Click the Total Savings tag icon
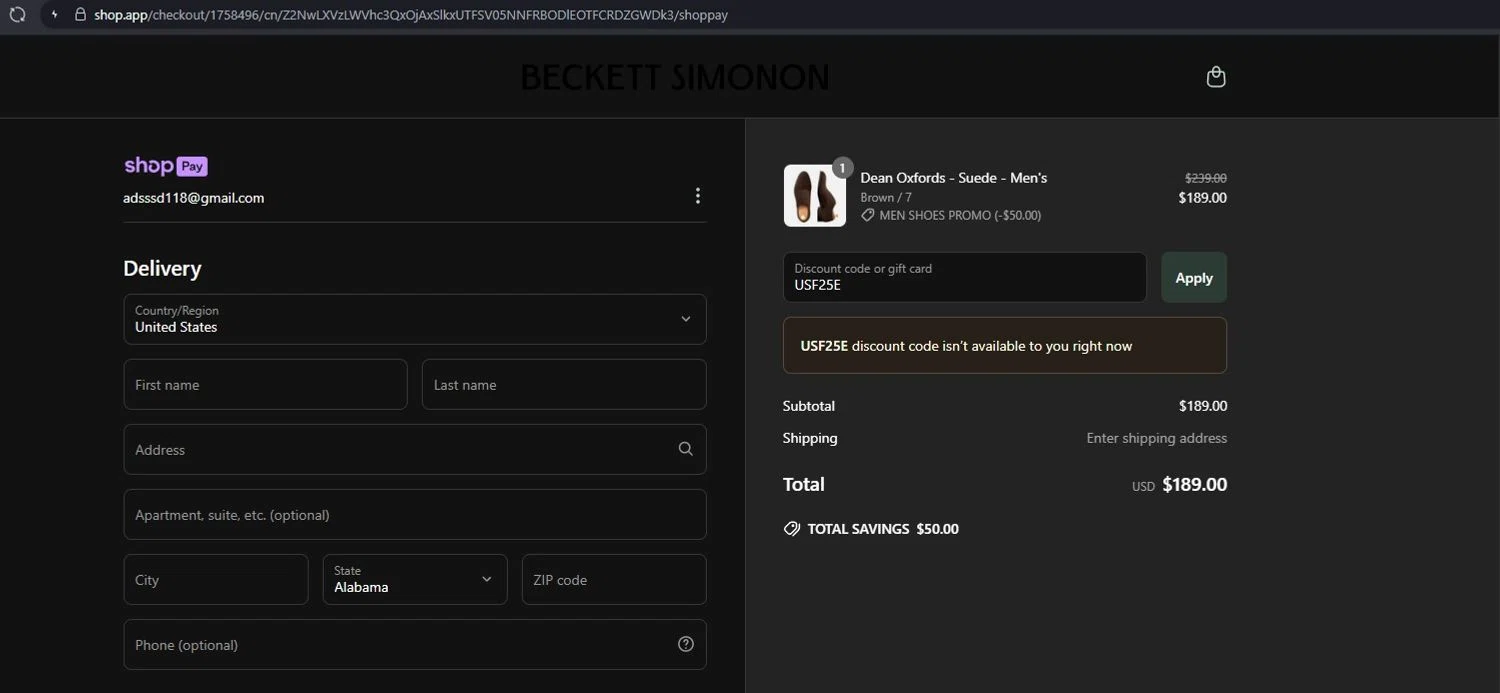The height and width of the screenshot is (693, 1500). [792, 529]
